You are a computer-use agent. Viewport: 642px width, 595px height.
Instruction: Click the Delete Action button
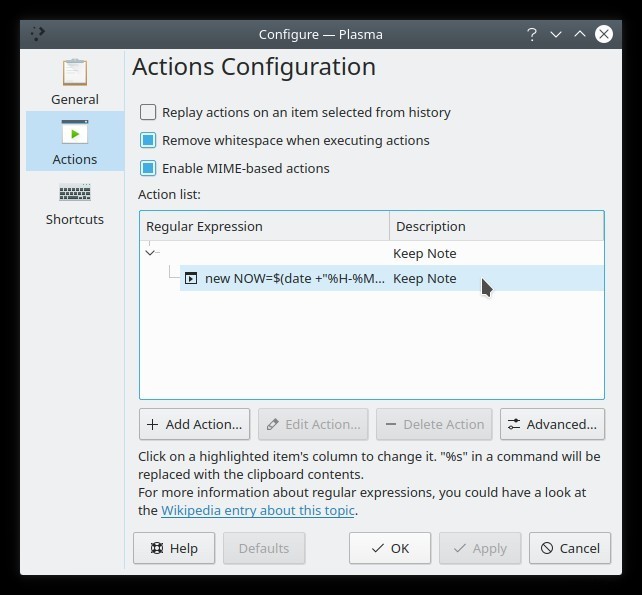click(434, 424)
